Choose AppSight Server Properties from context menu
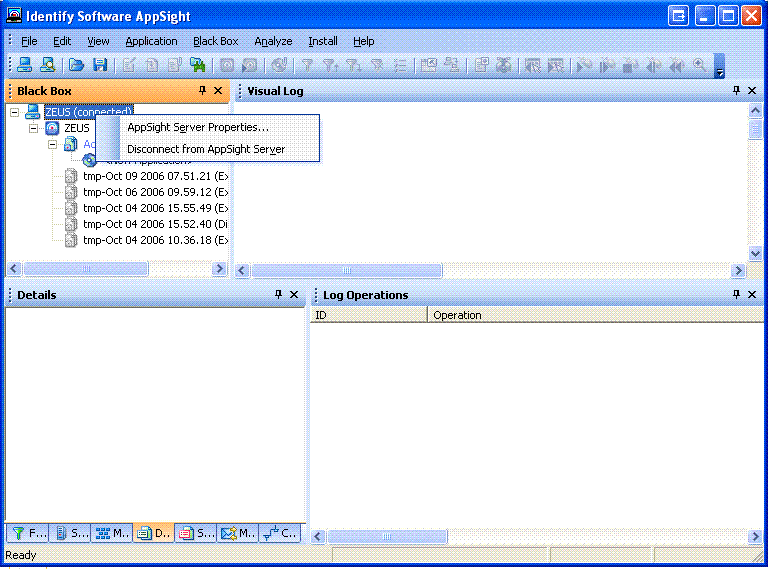 (208, 127)
